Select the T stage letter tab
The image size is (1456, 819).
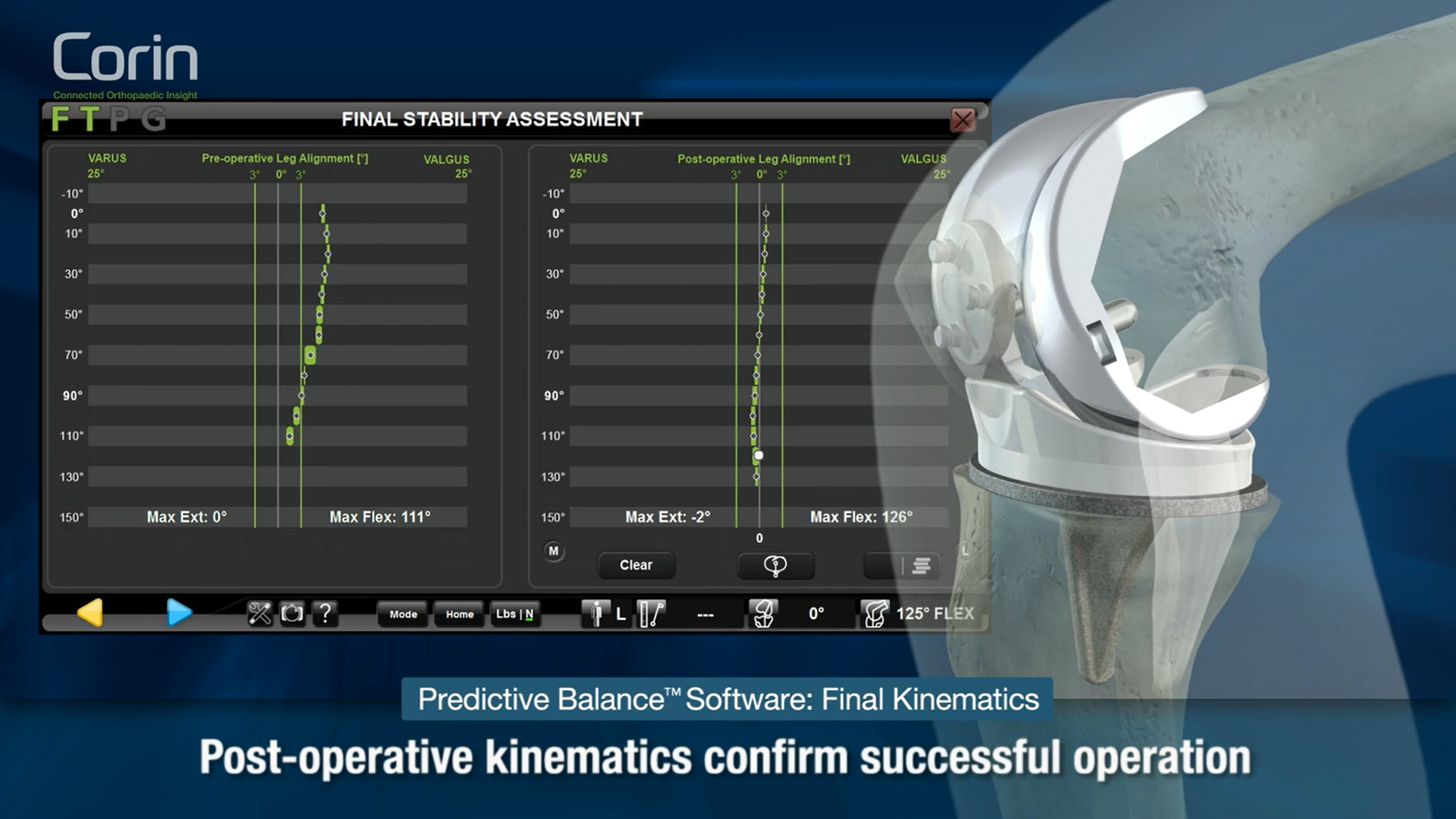click(89, 119)
